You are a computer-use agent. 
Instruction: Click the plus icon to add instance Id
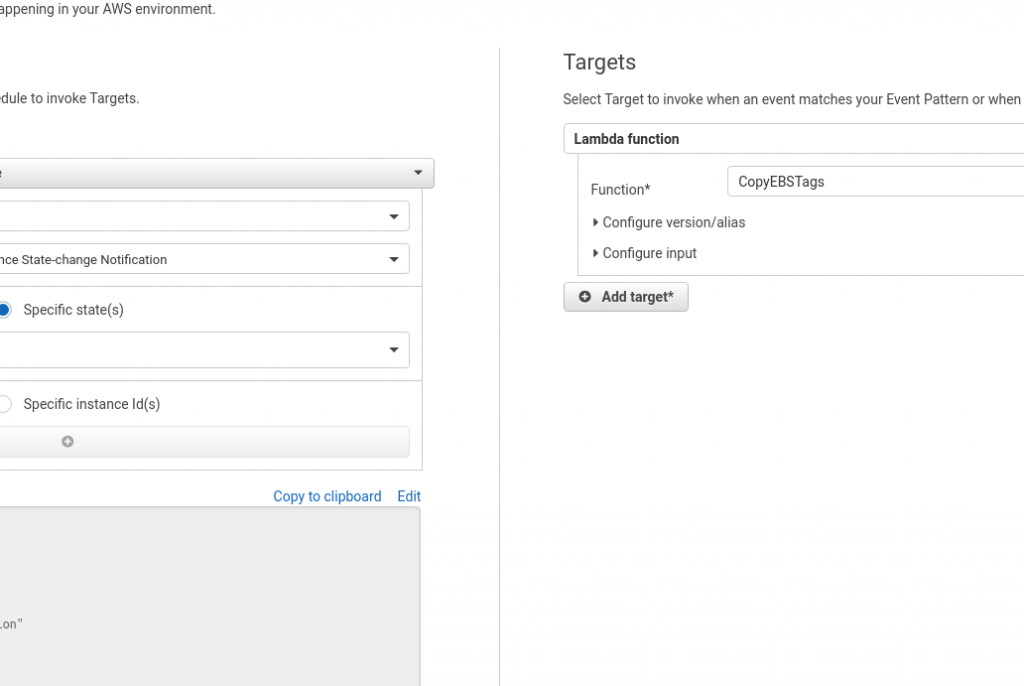tap(67, 441)
